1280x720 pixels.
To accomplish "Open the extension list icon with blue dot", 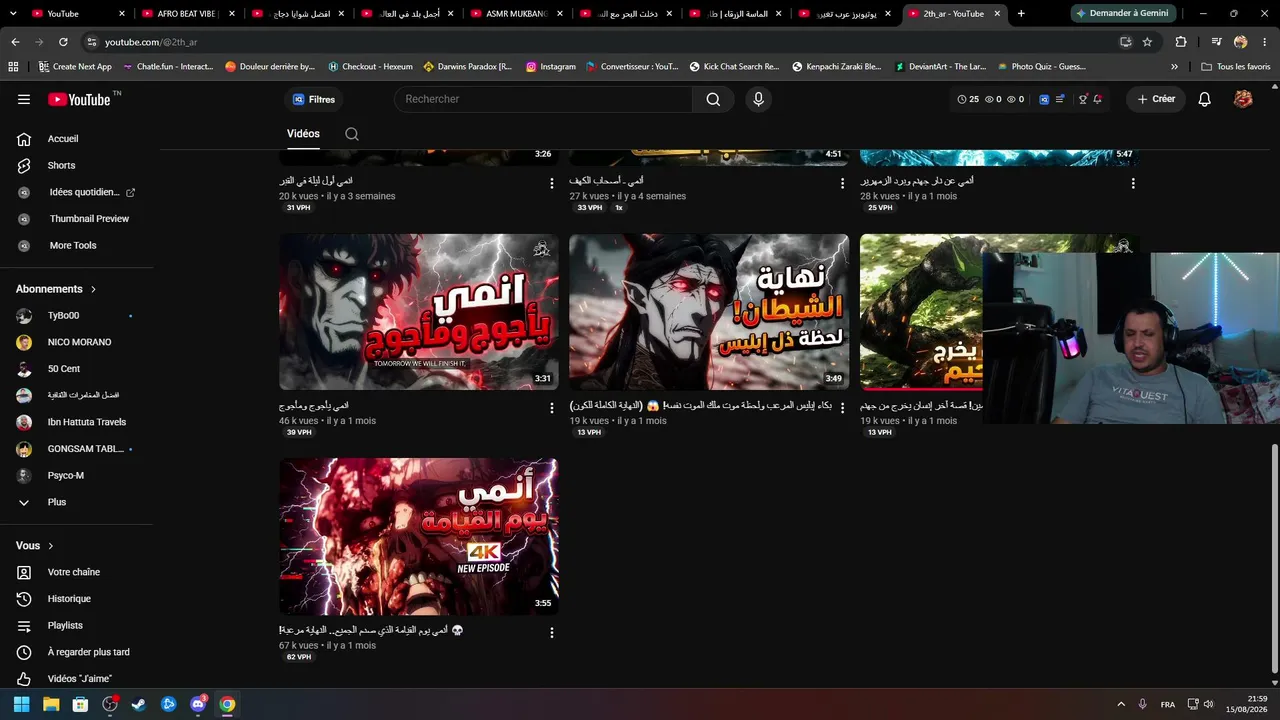I will 1061,99.
